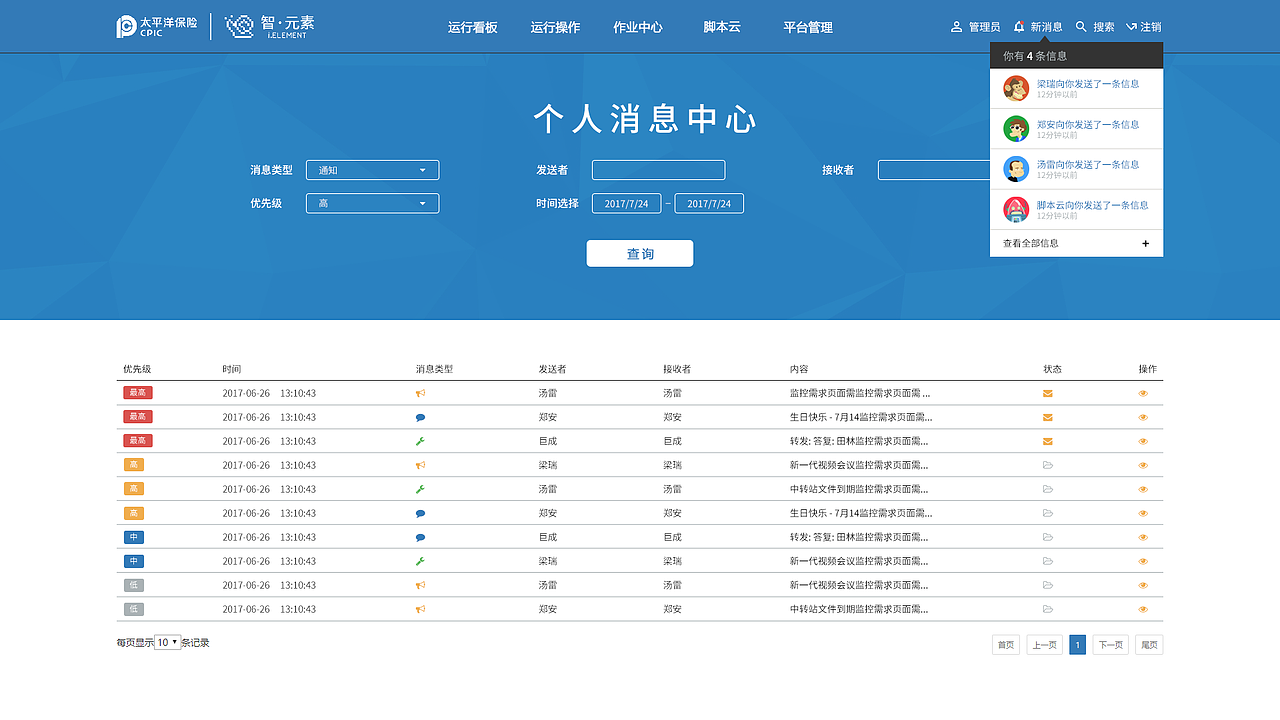Open search via the magnifier icon
Screen dimensions: 1280x720
1079,27
